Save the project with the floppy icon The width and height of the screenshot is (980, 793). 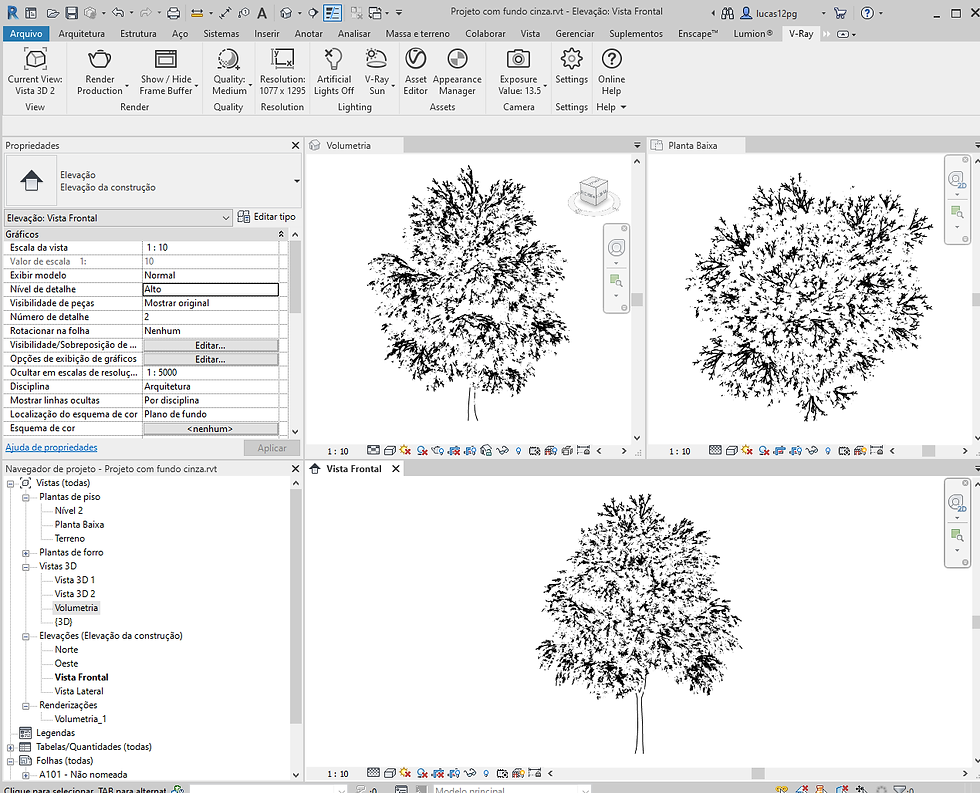[72, 12]
